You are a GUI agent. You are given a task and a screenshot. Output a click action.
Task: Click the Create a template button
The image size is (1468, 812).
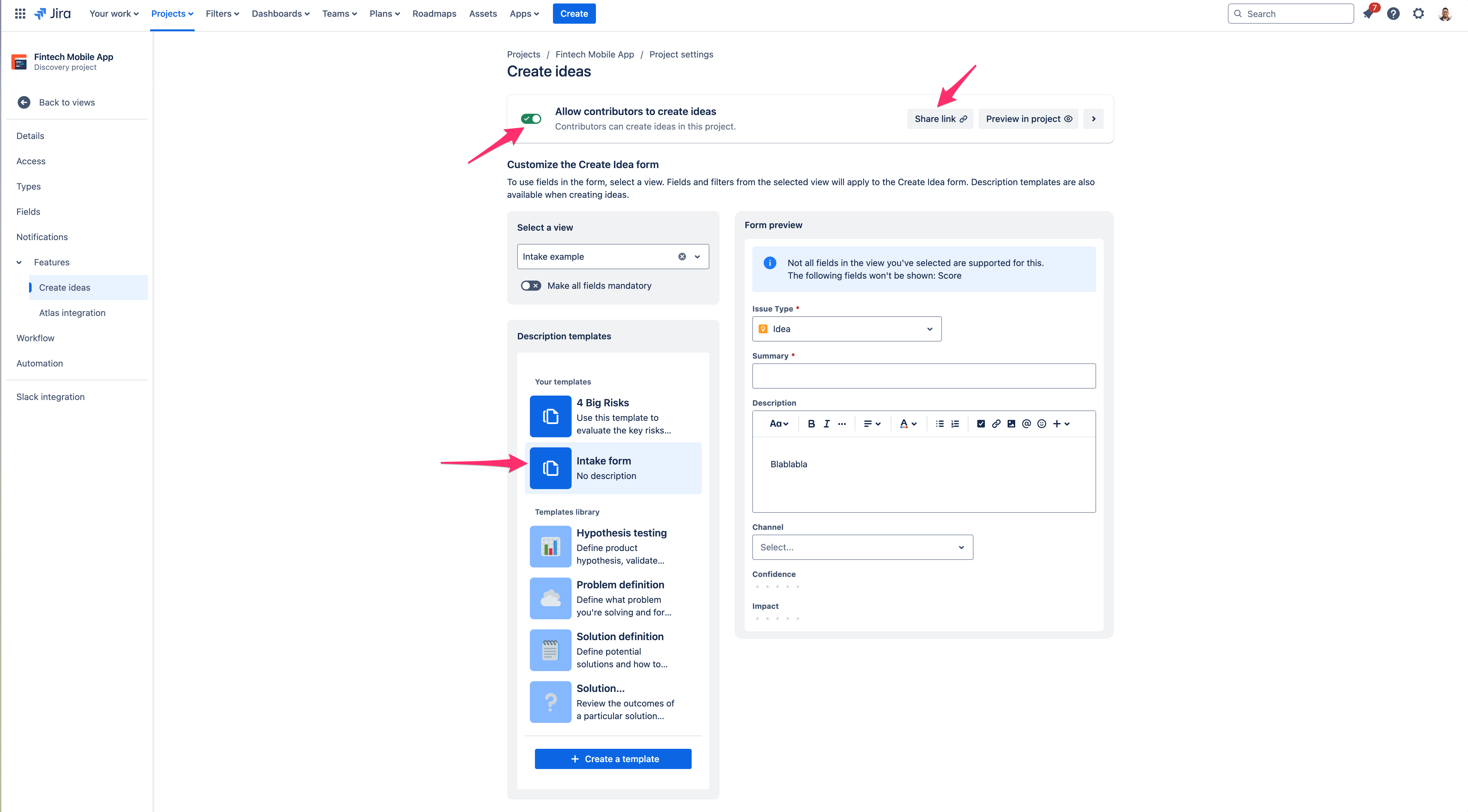(x=613, y=758)
